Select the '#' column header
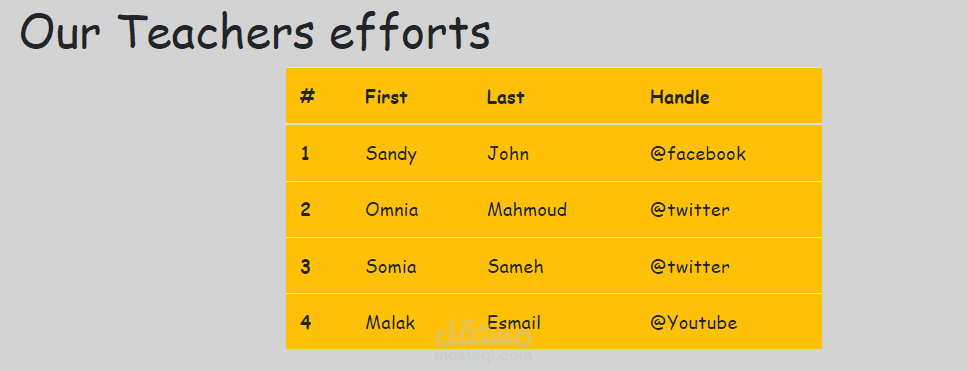 [x=307, y=97]
